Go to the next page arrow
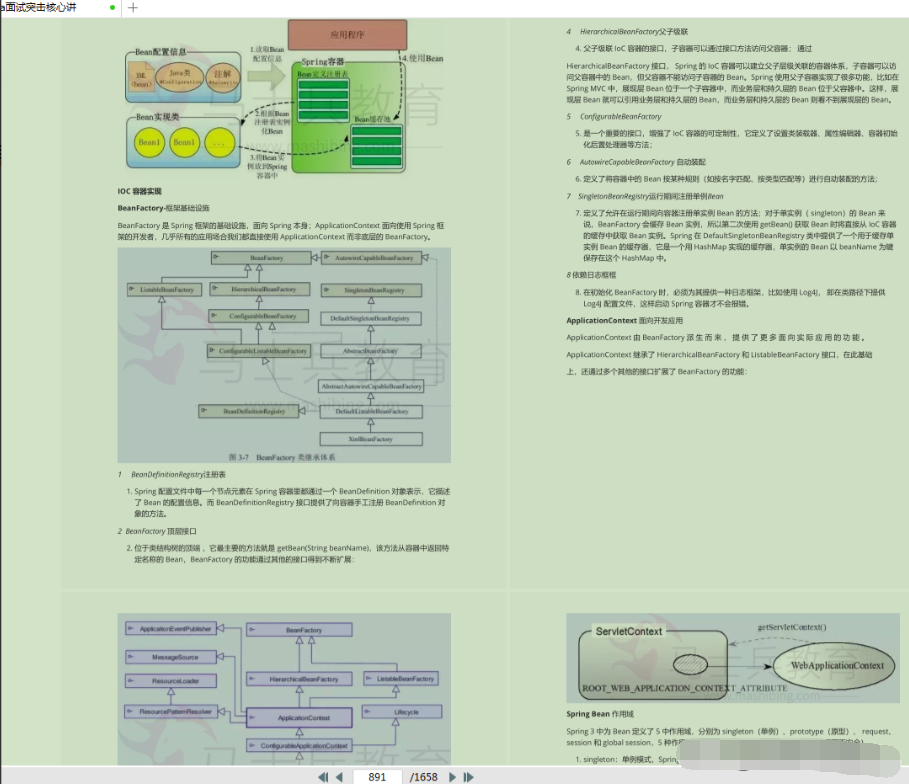The width and height of the screenshot is (909, 784). point(452,777)
